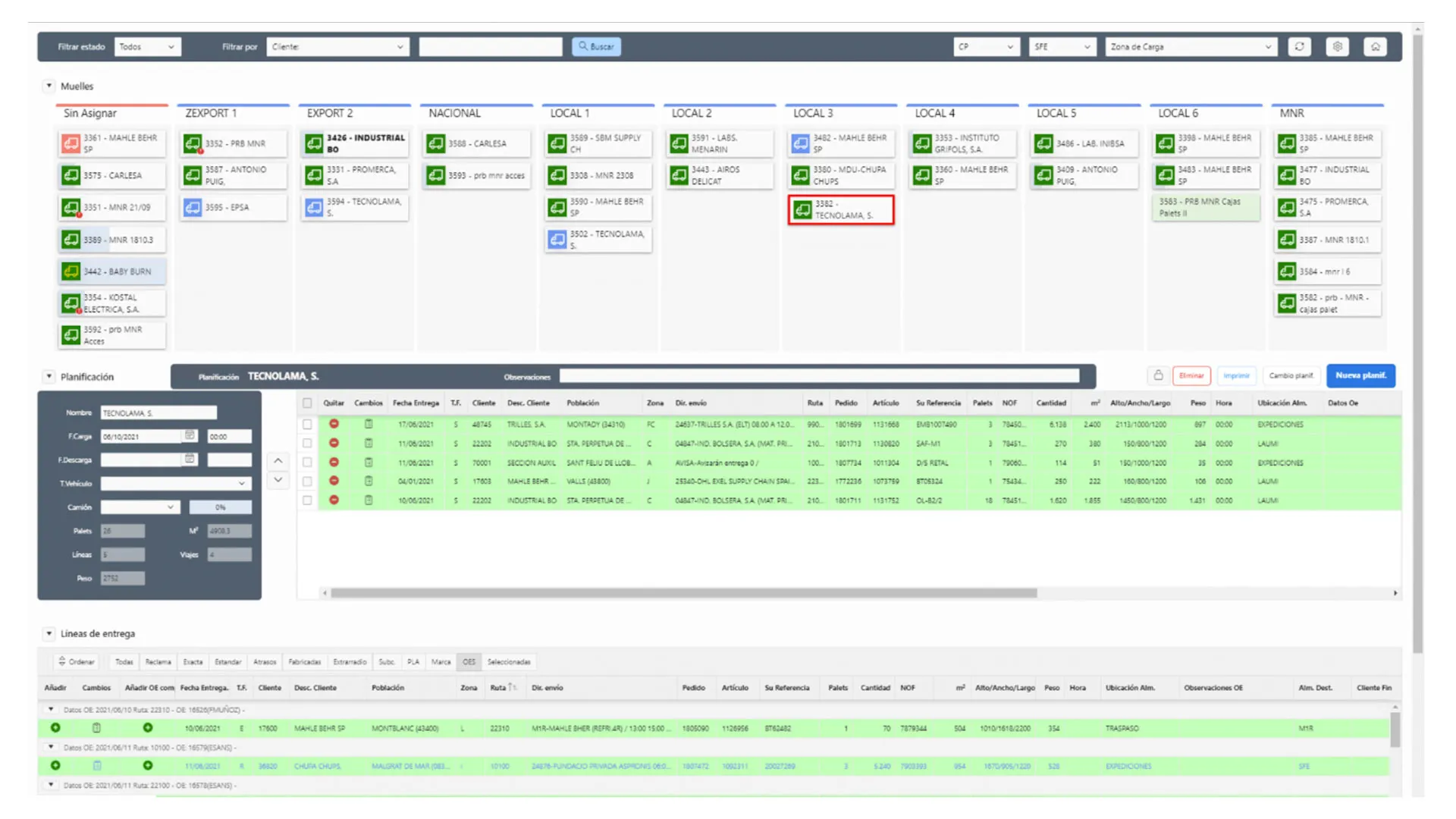Click the Nueva planif. button

pos(1360,375)
